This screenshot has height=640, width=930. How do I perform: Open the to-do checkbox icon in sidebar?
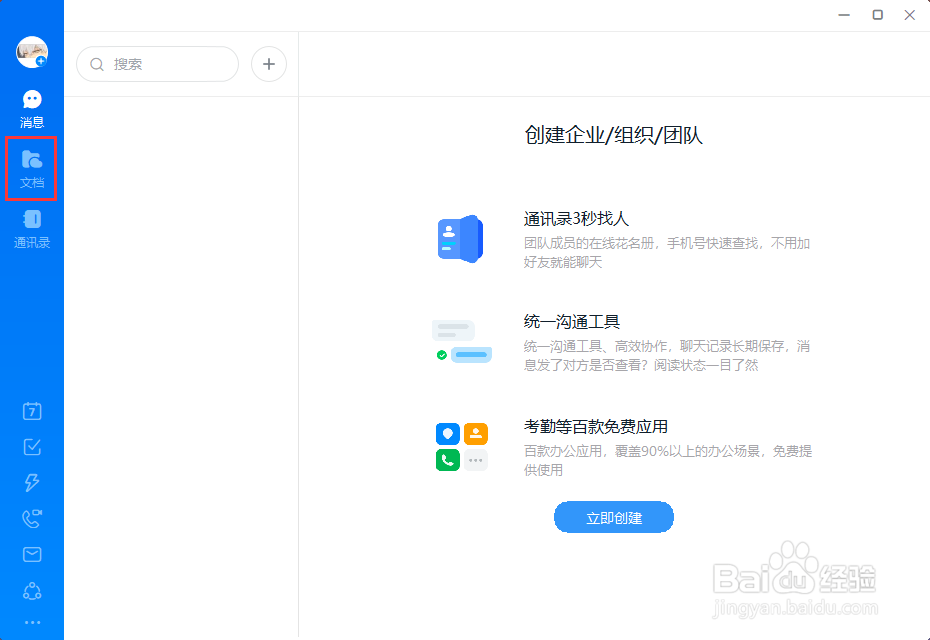tap(32, 447)
